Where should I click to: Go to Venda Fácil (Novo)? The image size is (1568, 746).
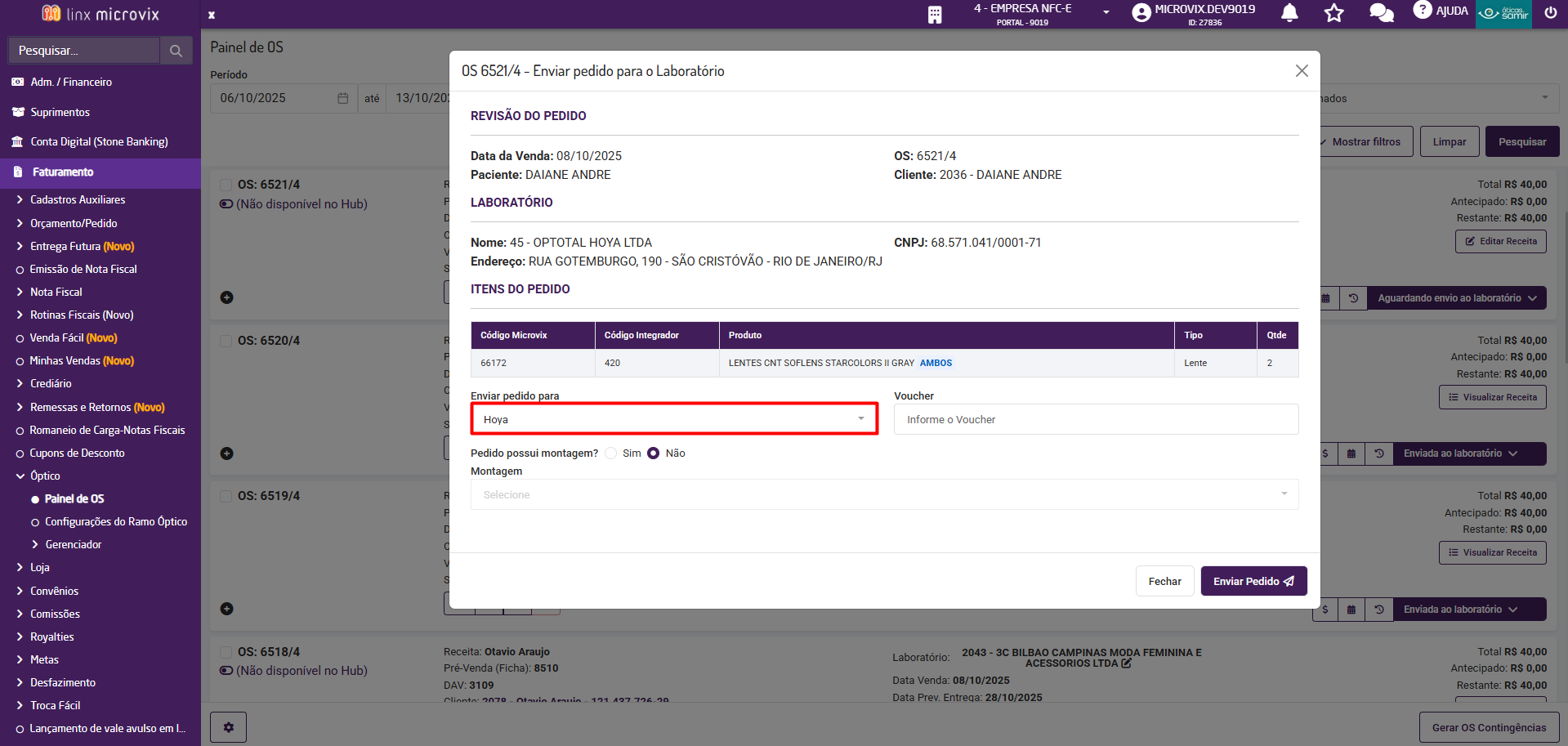(74, 338)
